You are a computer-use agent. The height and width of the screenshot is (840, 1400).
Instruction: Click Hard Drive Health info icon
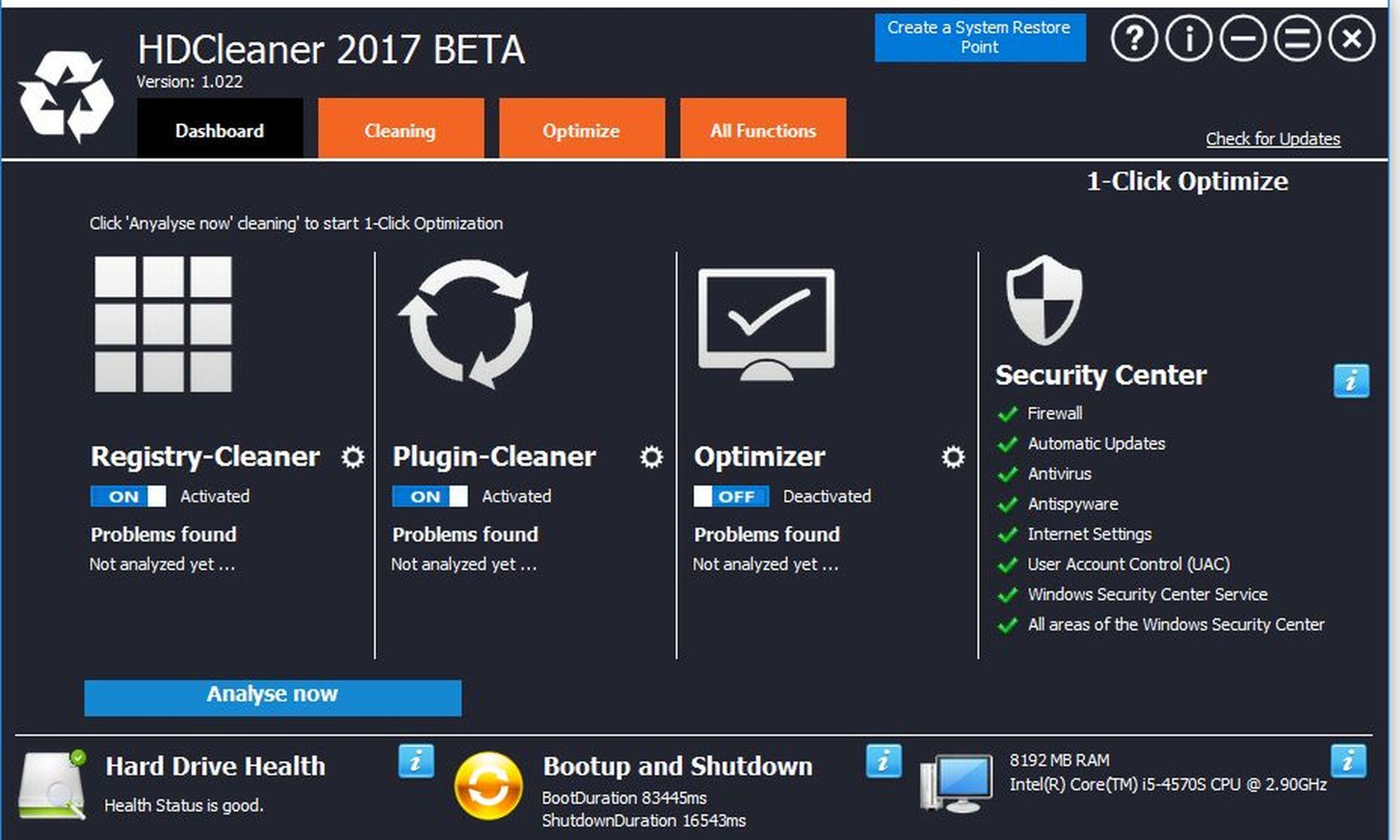point(416,761)
